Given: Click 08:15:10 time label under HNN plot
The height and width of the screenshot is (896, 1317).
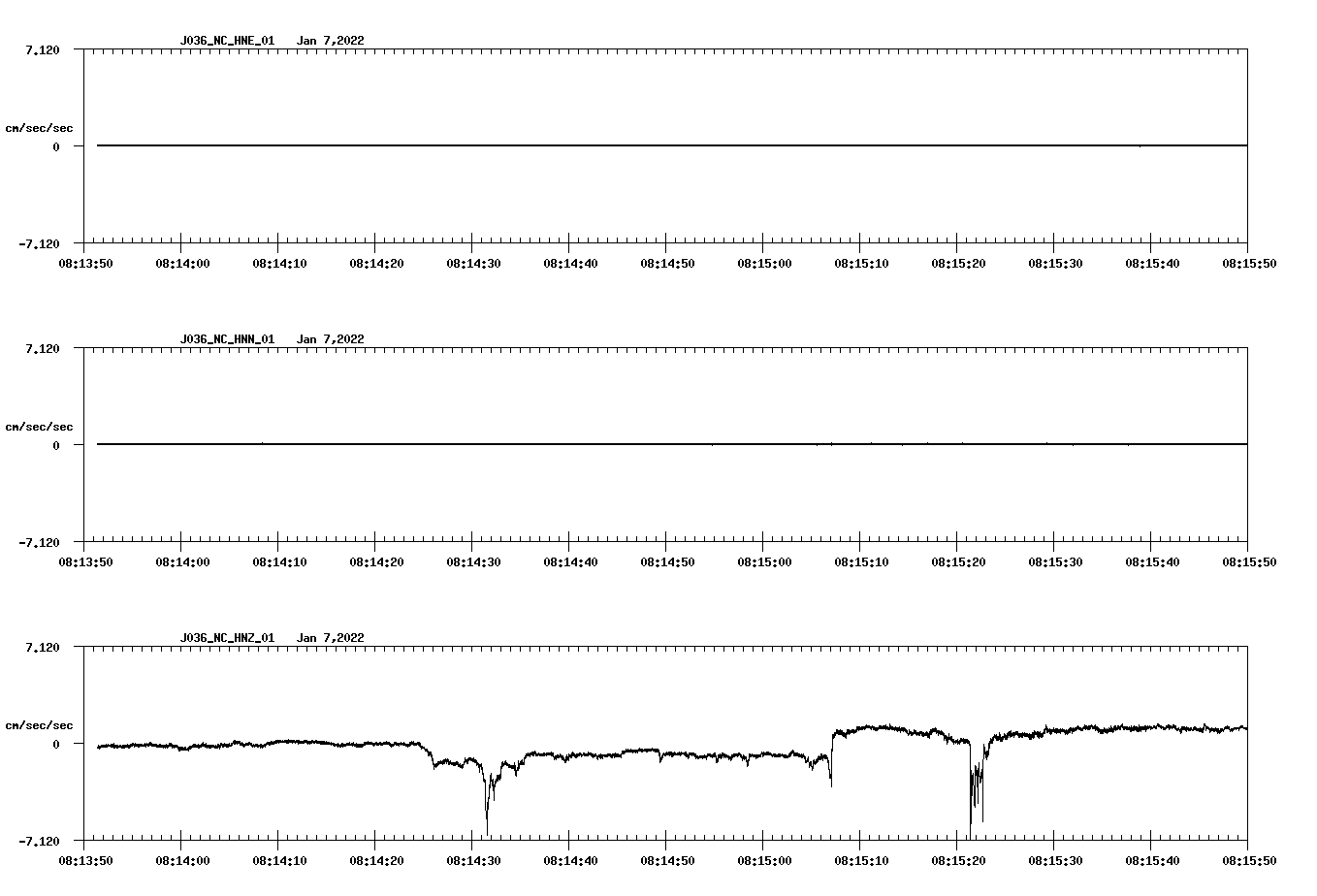Looking at the screenshot, I should pos(861,561).
